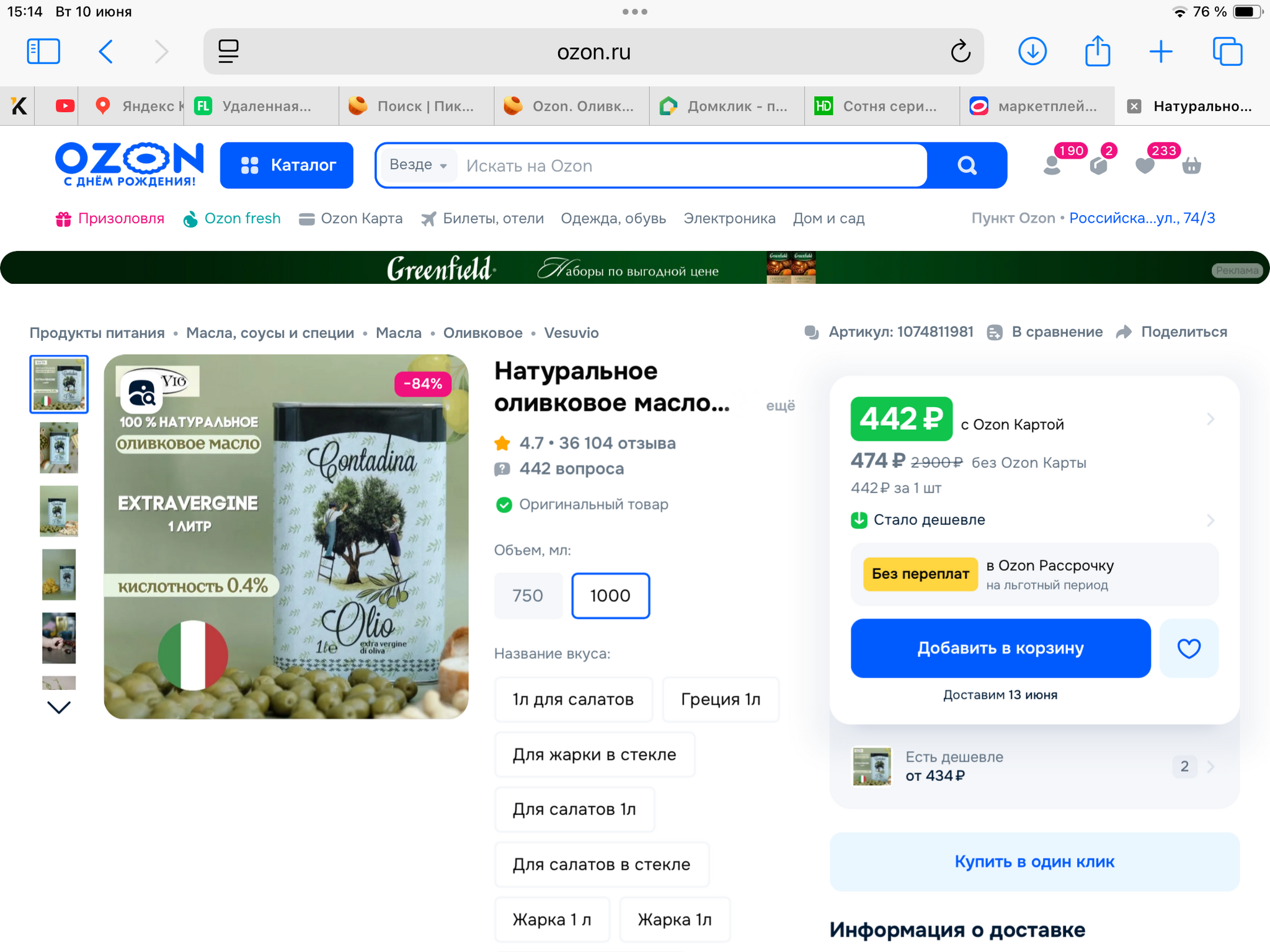Show Safari sidebar panel
1270x952 pixels.
(x=43, y=51)
